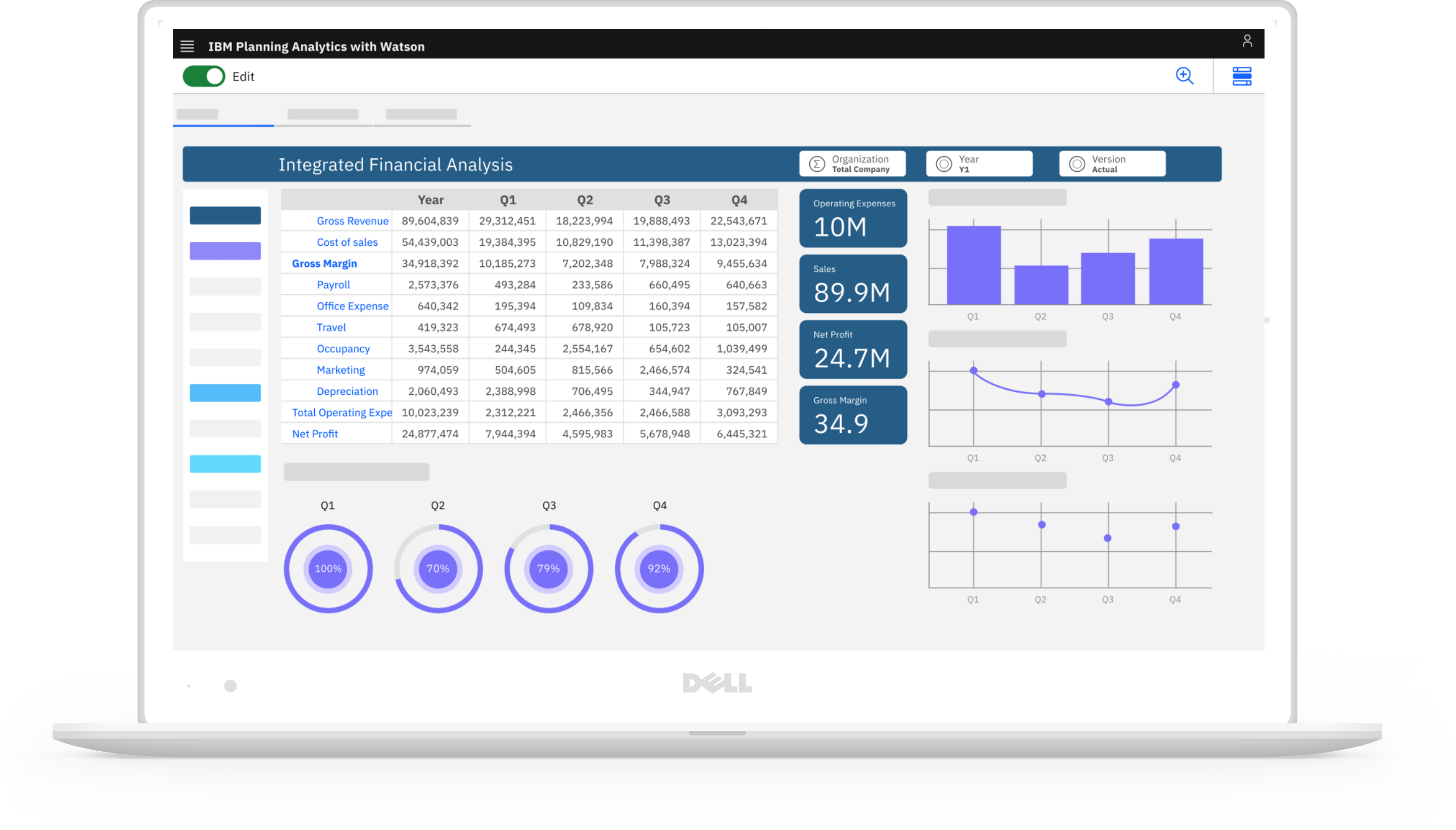Click the circle icon in Year selector
This screenshot has width=1456, height=830.
click(943, 164)
